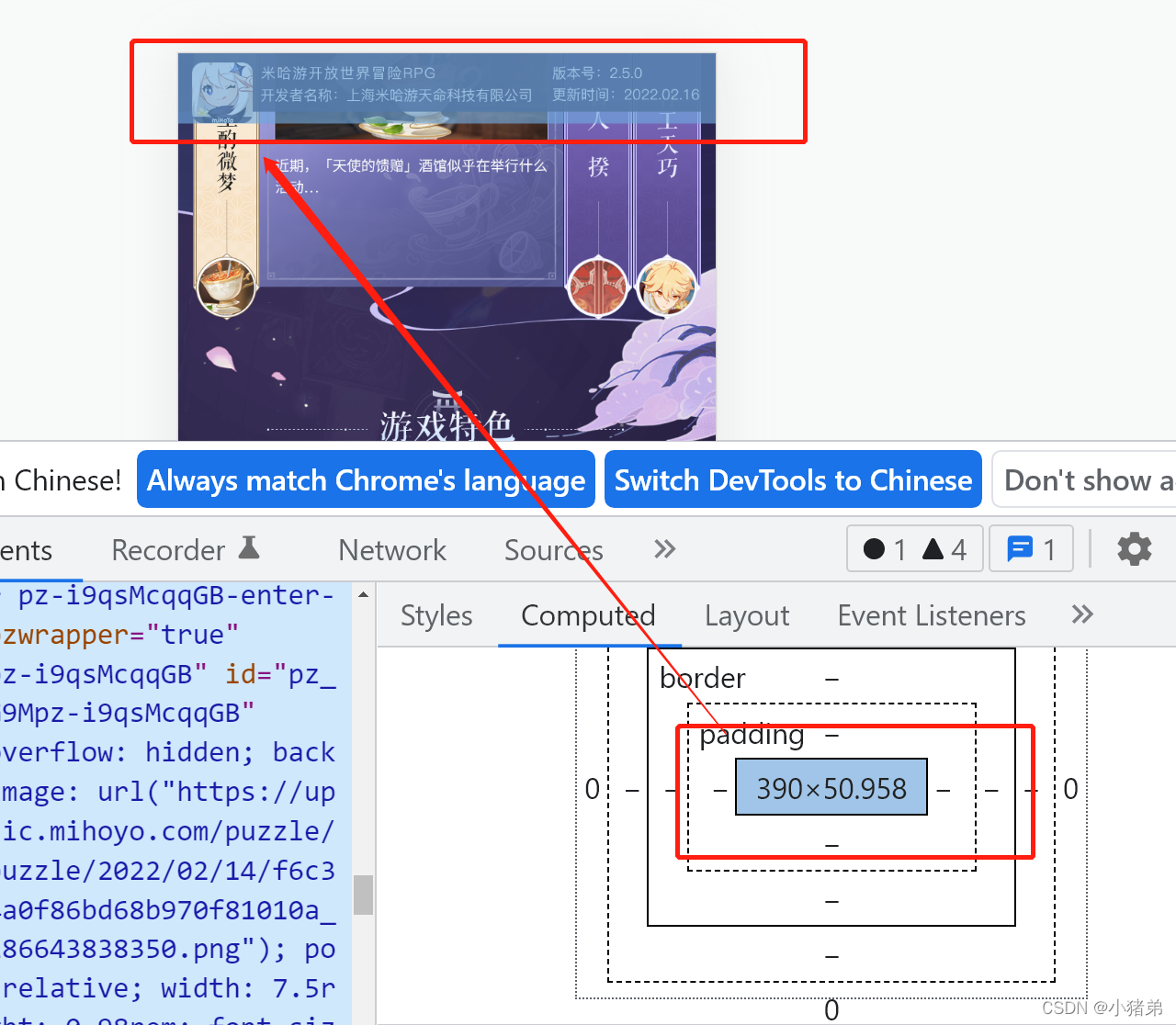1176x1025 pixels.
Task: Show more sidebar tabs chevron
Action: pos(1082,614)
